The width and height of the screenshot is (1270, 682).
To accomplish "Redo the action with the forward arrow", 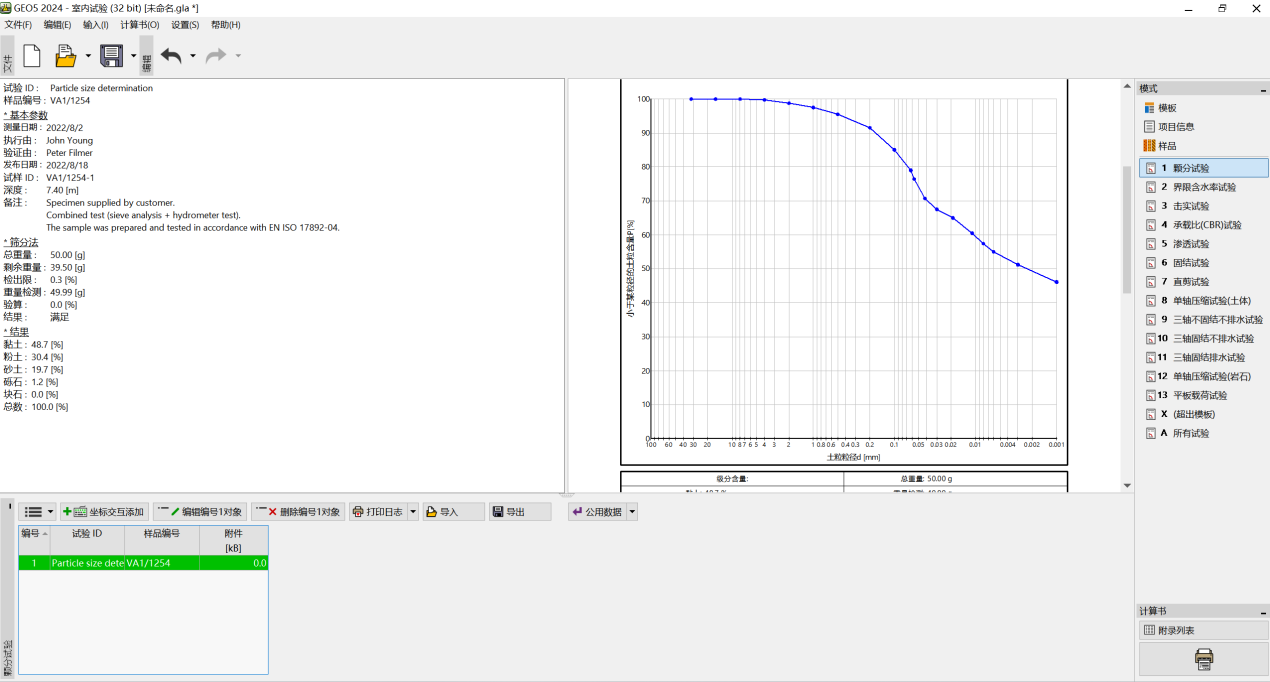I will click(x=216, y=56).
